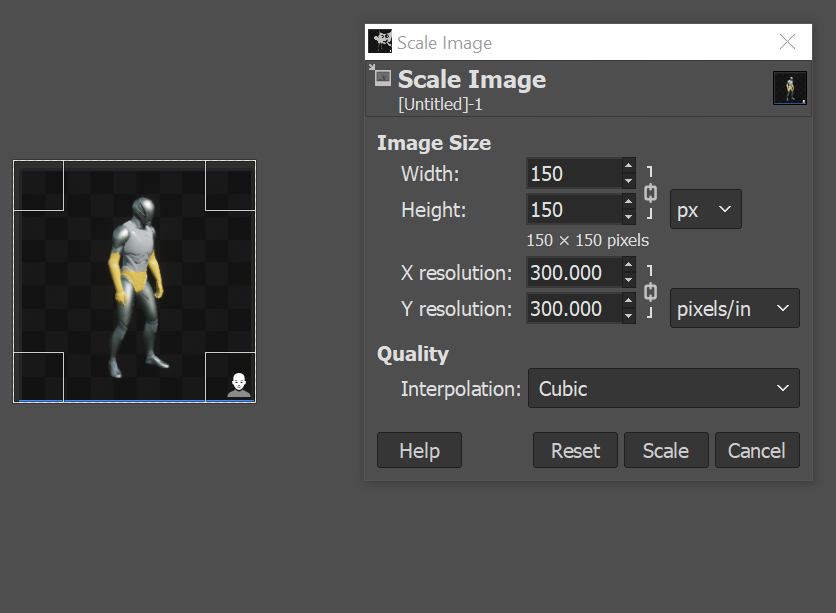Click the Width input field
This screenshot has width=836, height=613.
coord(572,174)
